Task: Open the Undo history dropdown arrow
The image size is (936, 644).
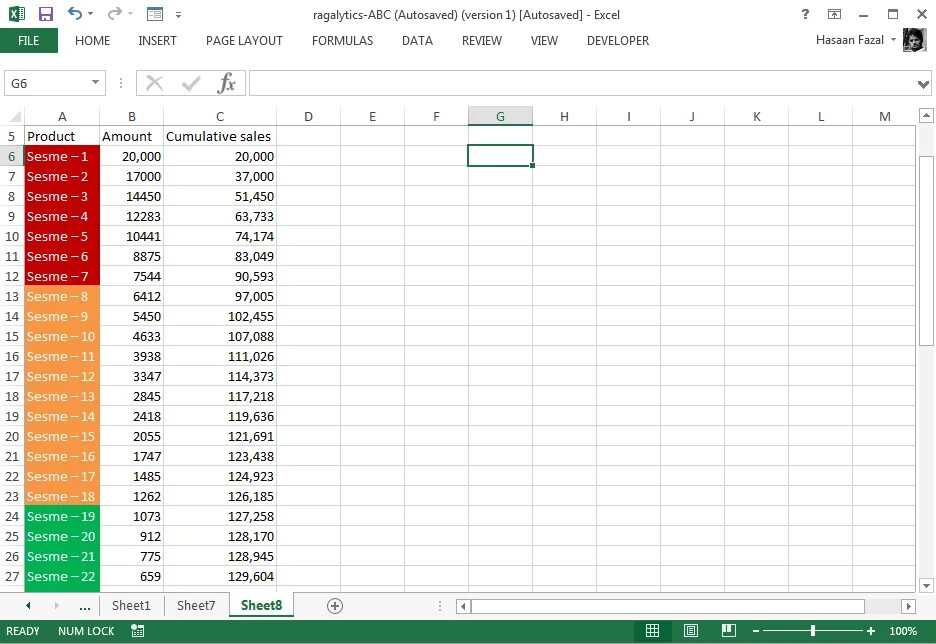Action: (x=90, y=14)
